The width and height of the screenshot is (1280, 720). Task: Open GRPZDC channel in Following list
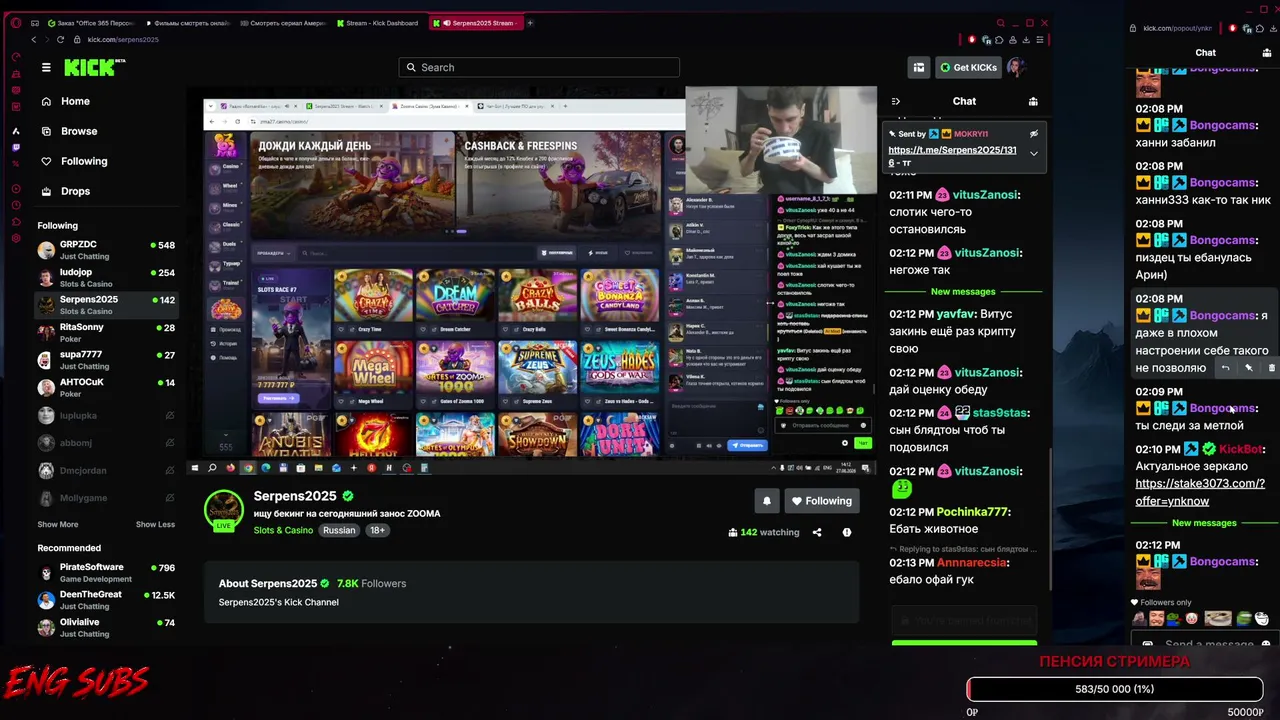click(x=106, y=250)
